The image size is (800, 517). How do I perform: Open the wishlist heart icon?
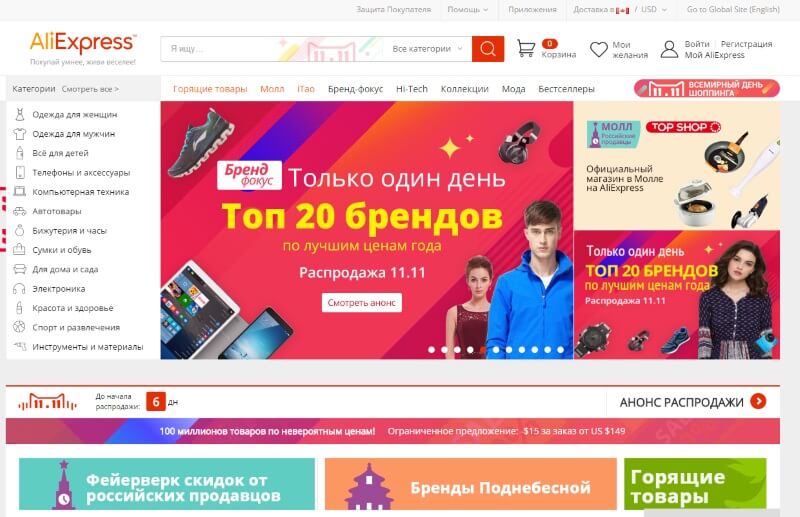tap(598, 50)
